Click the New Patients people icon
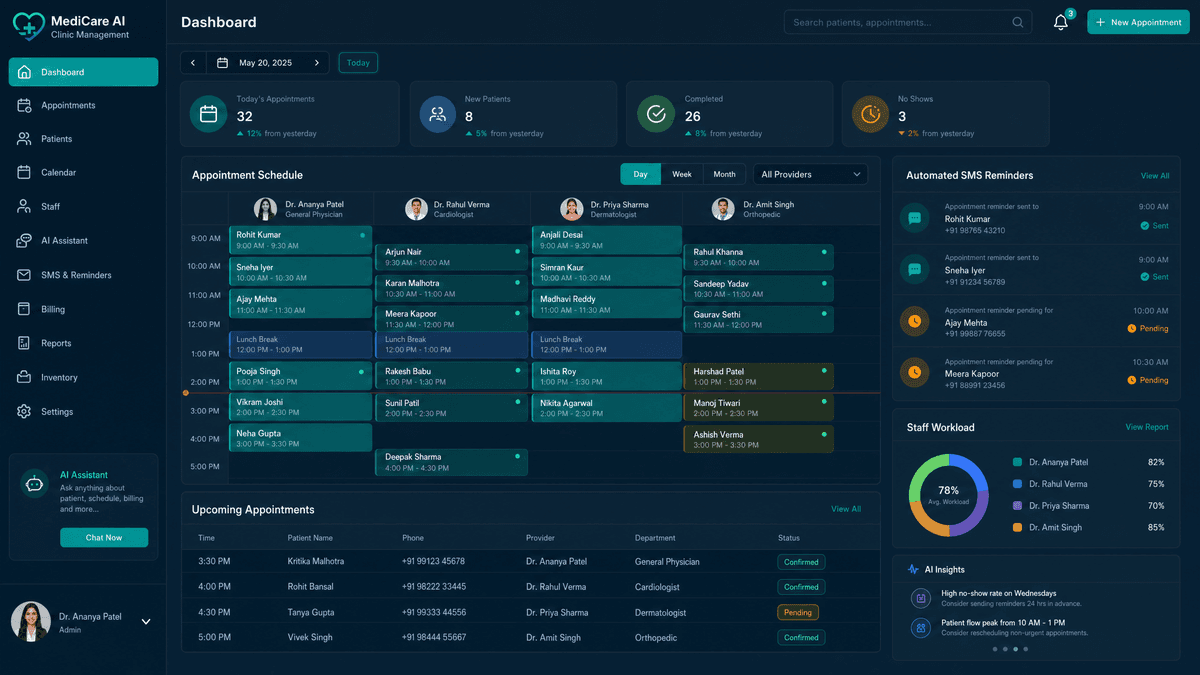This screenshot has height=675, width=1200. (x=437, y=114)
